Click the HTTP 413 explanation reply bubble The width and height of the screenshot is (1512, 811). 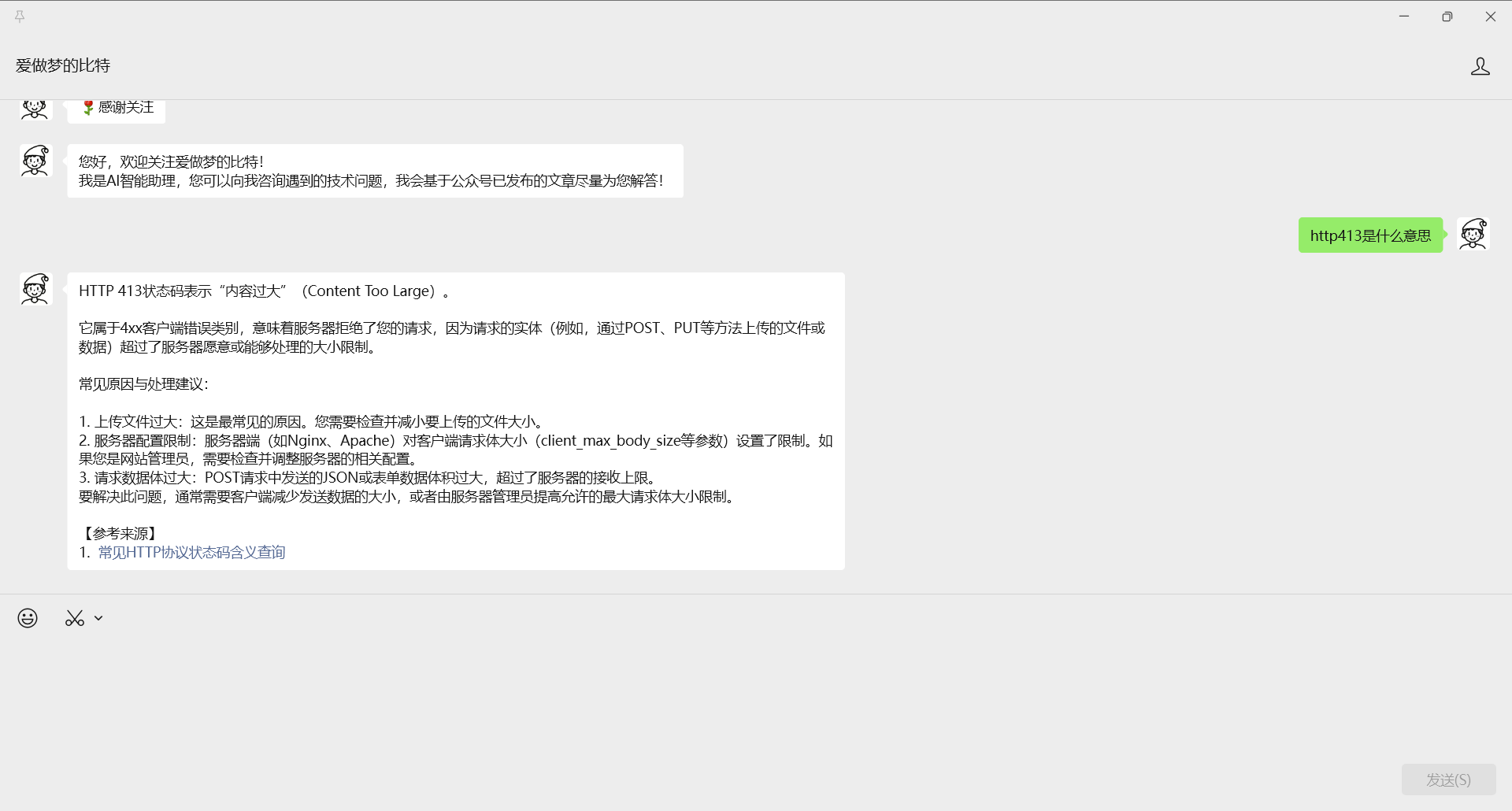(x=455, y=421)
